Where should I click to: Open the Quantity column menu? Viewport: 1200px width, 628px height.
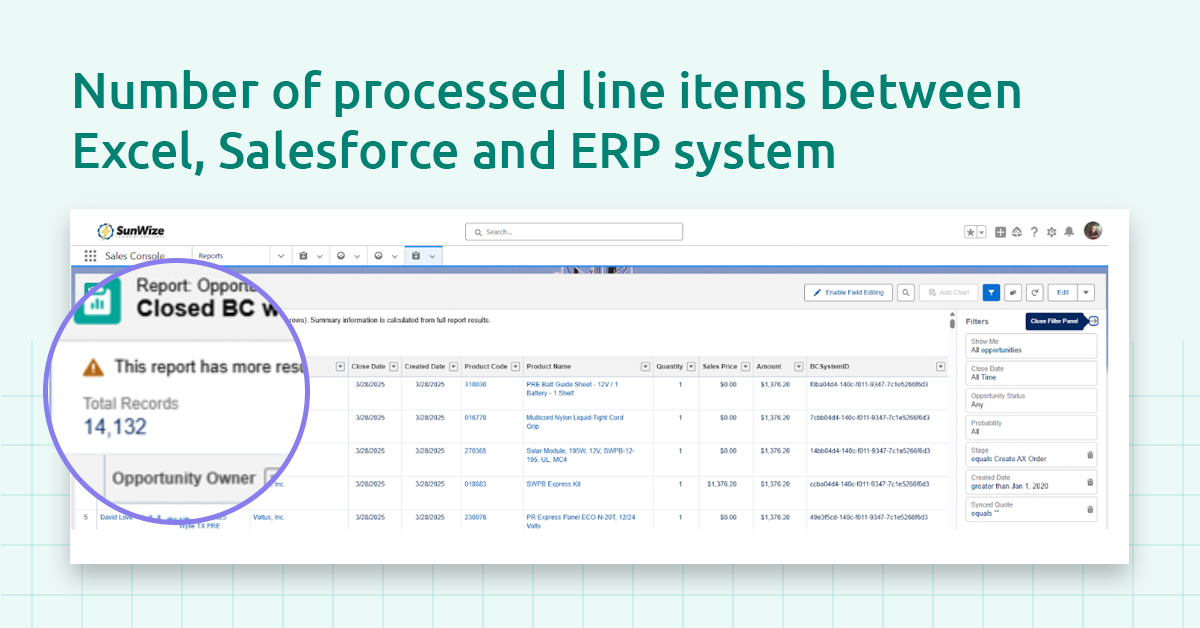point(691,367)
